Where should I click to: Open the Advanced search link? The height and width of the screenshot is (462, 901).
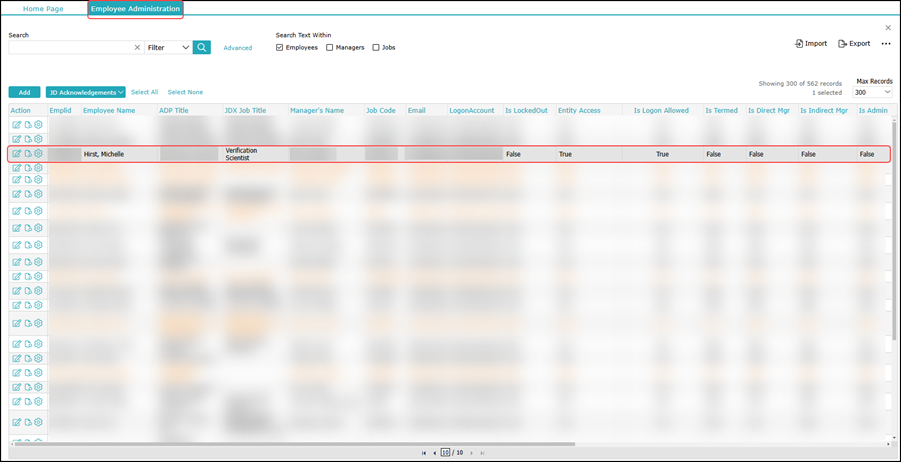point(238,47)
